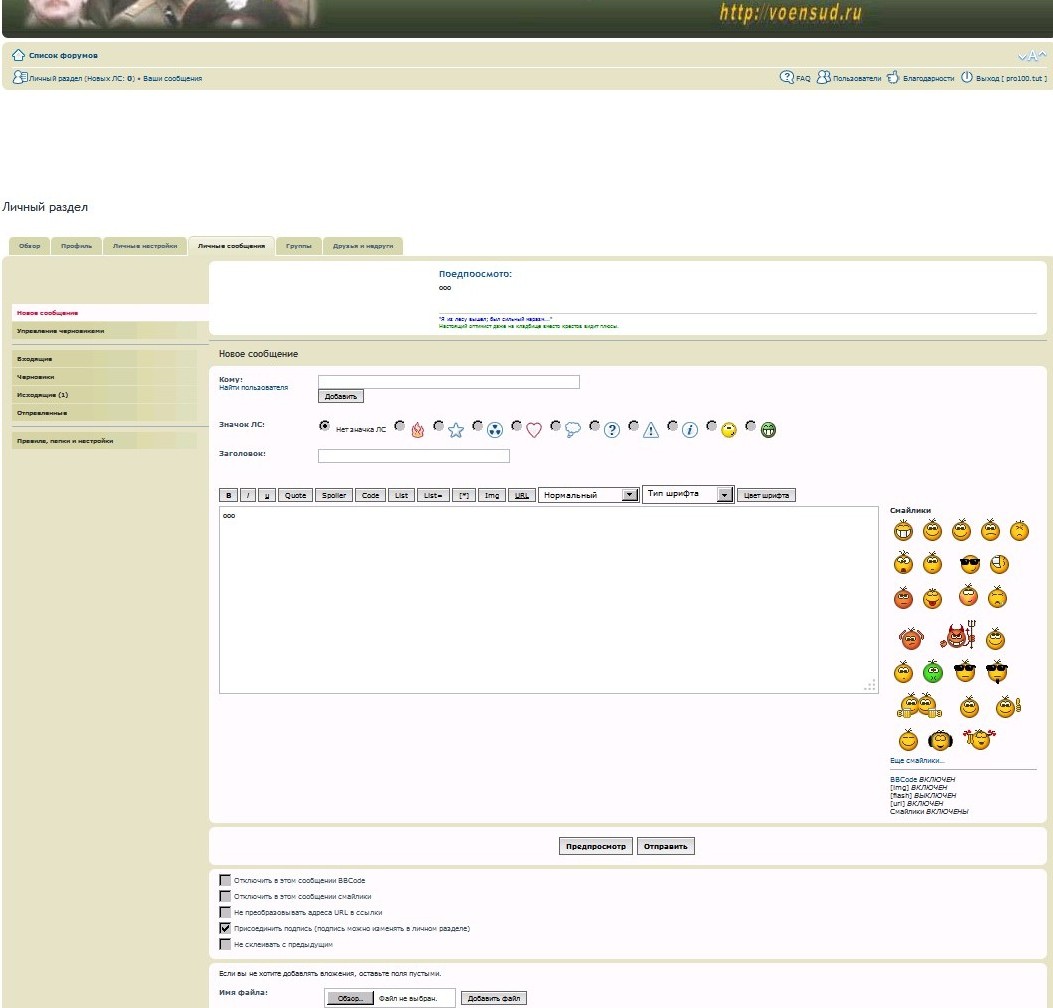Switch to the 'Профиль' tab
Image resolution: width=1053 pixels, height=1008 pixels.
[76, 246]
